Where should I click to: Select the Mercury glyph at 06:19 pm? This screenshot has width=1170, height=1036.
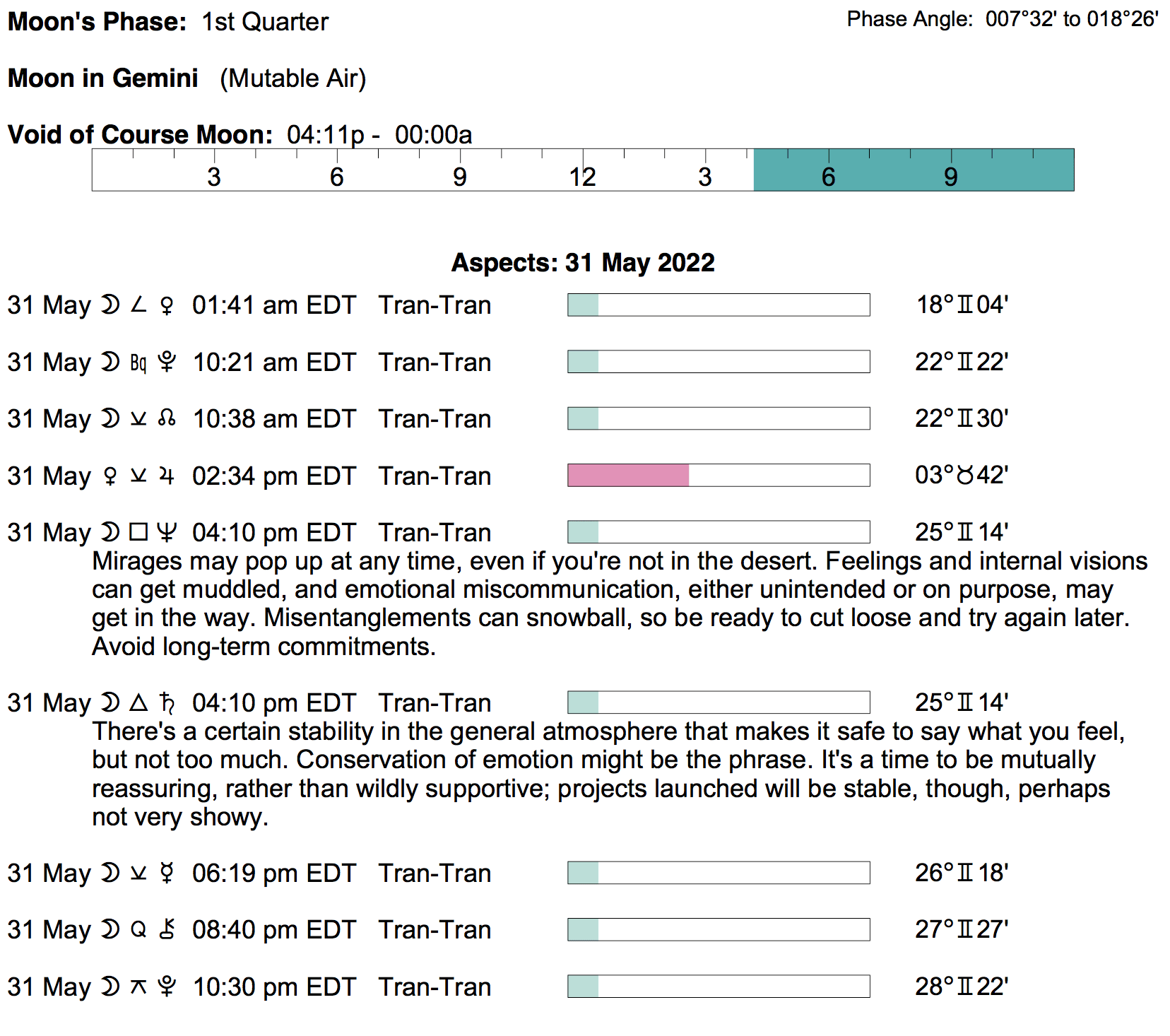click(x=167, y=873)
